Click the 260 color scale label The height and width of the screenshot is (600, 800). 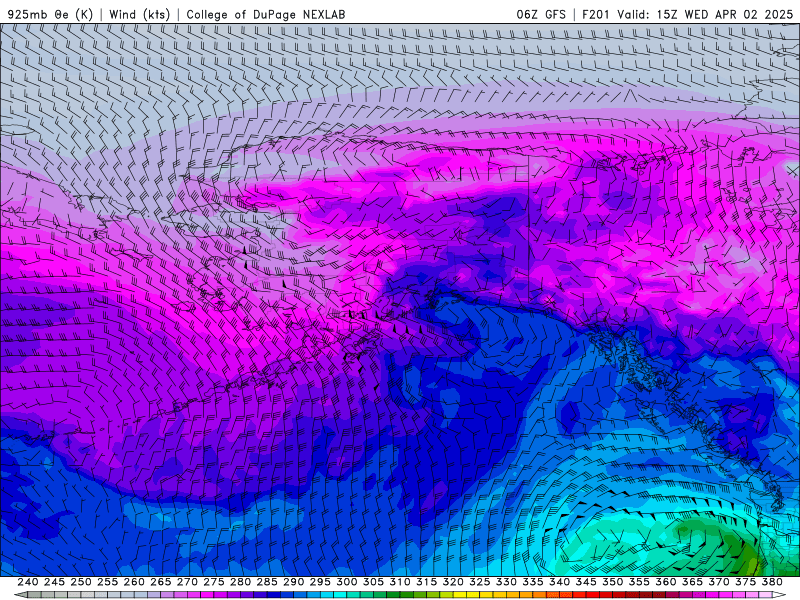pyautogui.click(x=134, y=582)
